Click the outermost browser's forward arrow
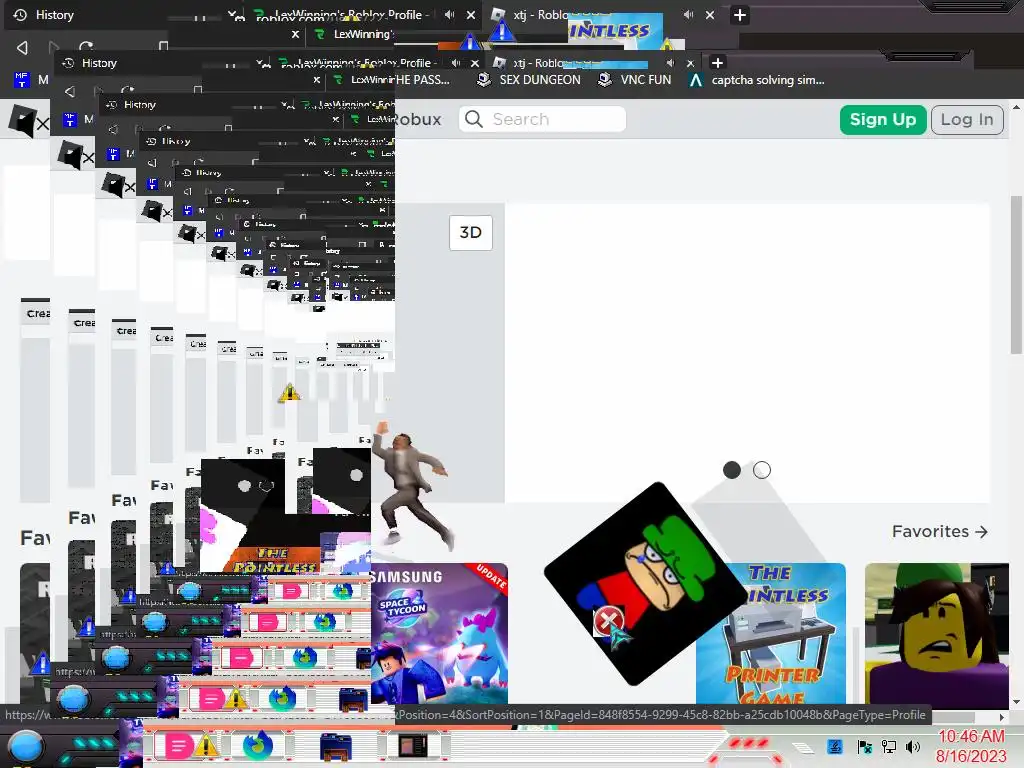Screen dimensions: 1024x768 pos(54,47)
